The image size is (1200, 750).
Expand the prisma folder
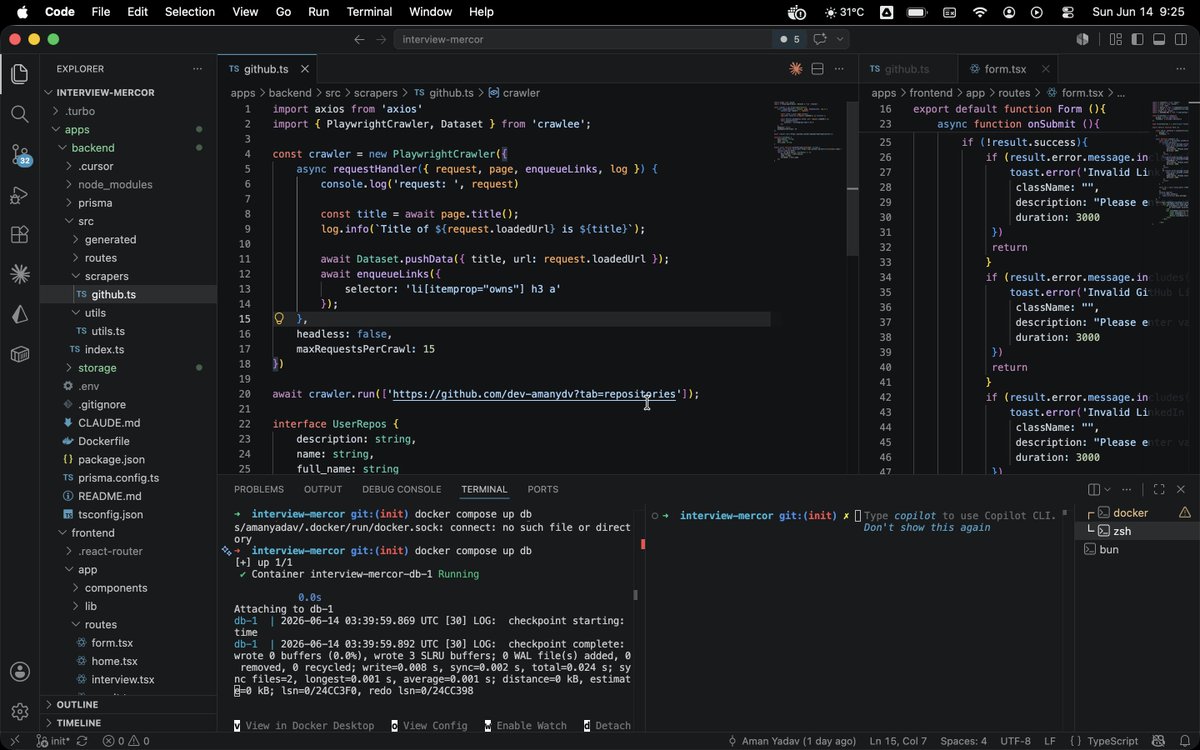pyautogui.click(x=128, y=203)
